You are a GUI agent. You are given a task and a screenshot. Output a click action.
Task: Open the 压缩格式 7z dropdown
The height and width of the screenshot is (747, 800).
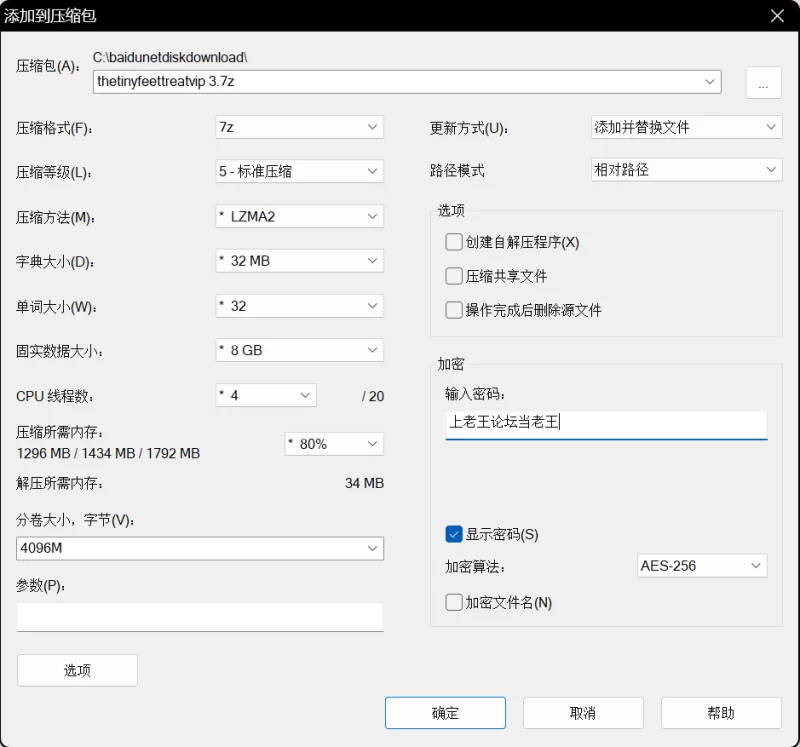[x=299, y=127]
